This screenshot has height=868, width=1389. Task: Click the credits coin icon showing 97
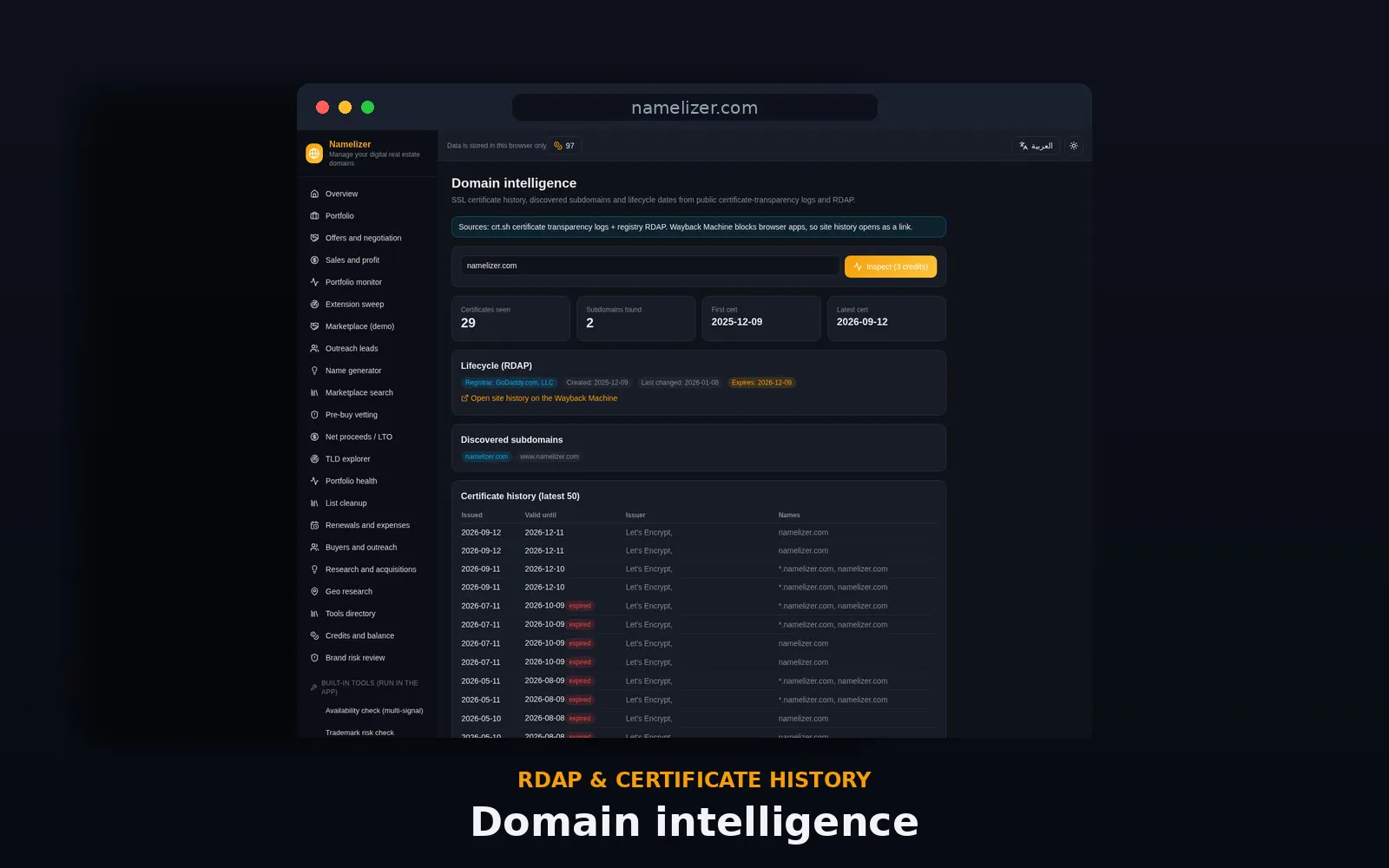click(x=558, y=146)
